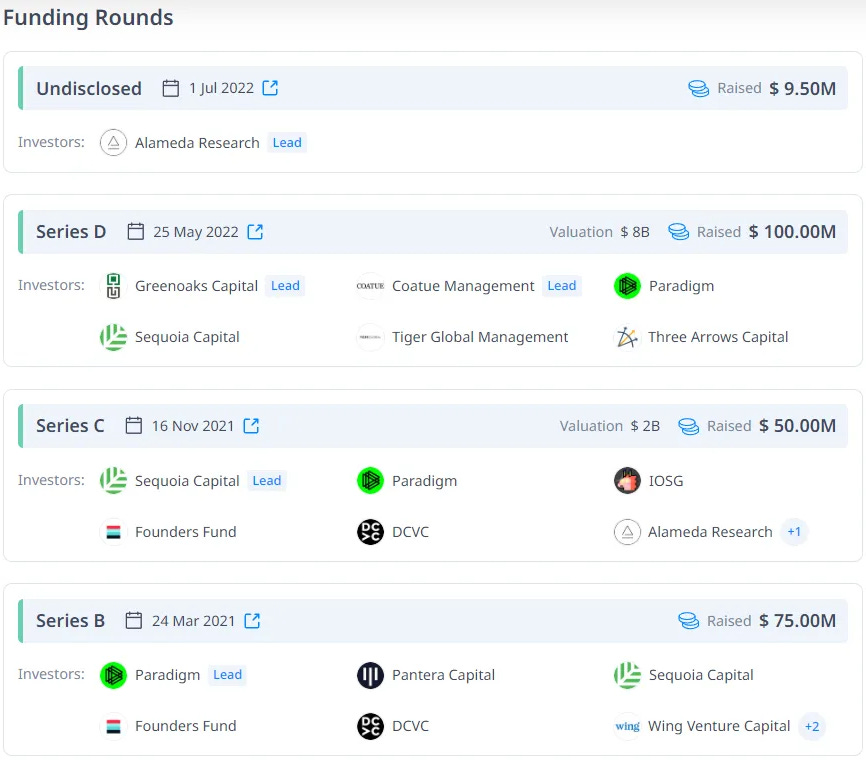Click Valuation $ 8B text
This screenshot has width=866, height=764.
point(599,232)
